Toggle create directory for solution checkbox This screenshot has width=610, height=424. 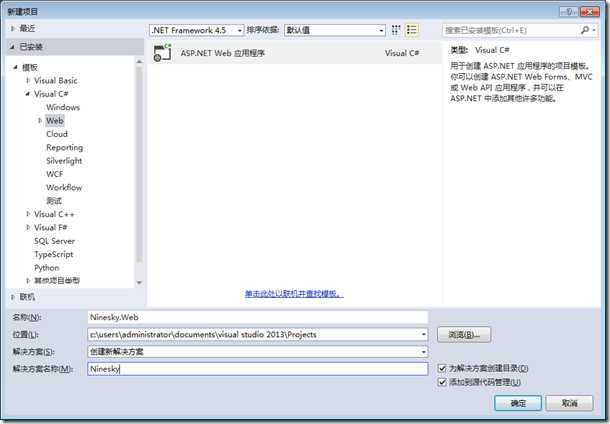pos(442,368)
